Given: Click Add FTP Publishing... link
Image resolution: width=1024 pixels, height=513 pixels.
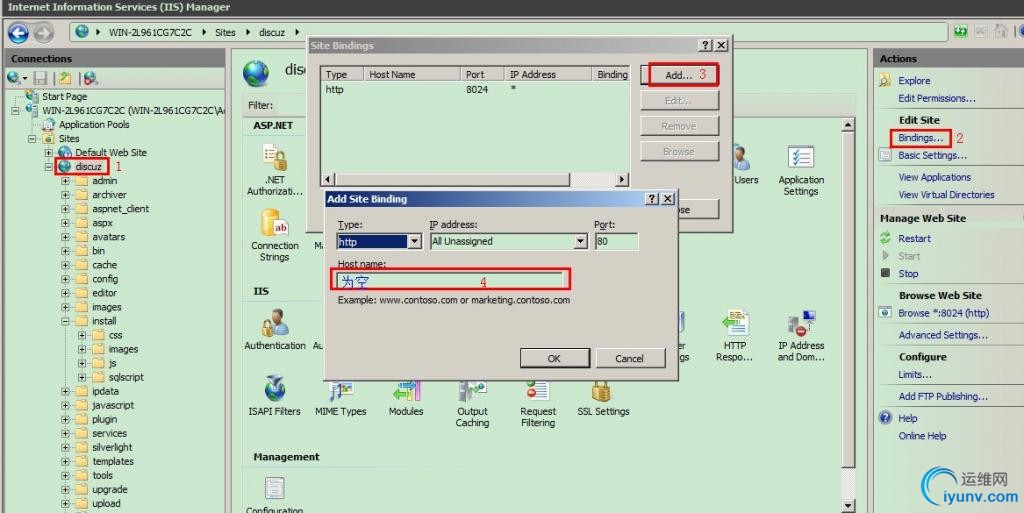Looking at the screenshot, I should click(x=942, y=396).
